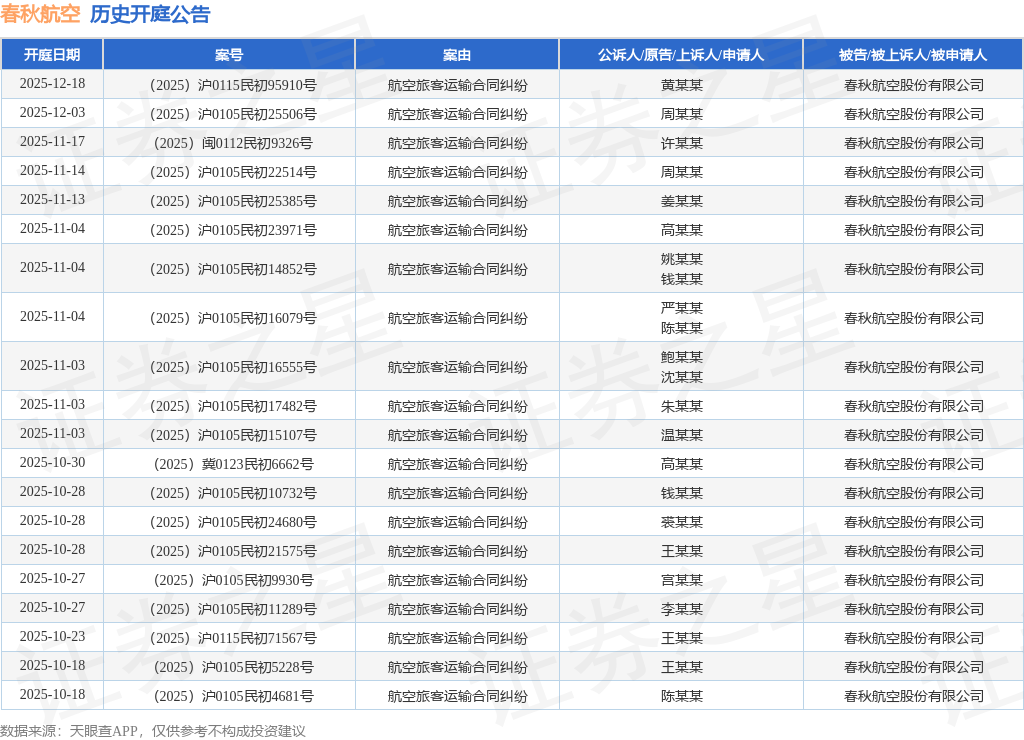Screen dimensions: 1024x740
Task: Click plaintiff 宫某某
Action: coord(682,580)
